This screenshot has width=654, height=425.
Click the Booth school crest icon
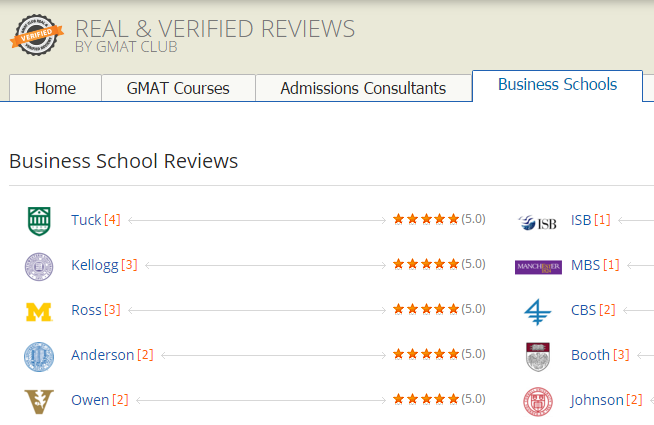click(537, 356)
